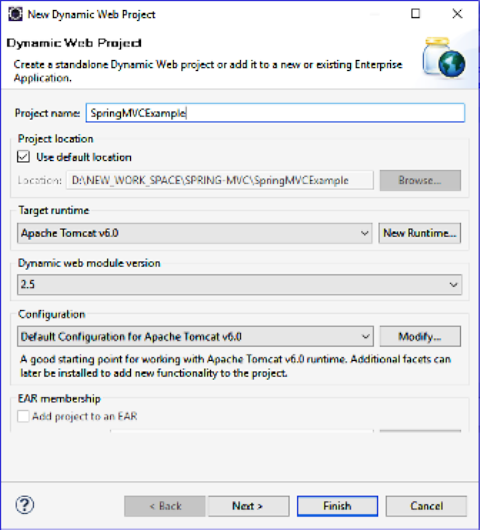Cancel the project wizard
Screen dimensions: 480x530
tap(426, 506)
